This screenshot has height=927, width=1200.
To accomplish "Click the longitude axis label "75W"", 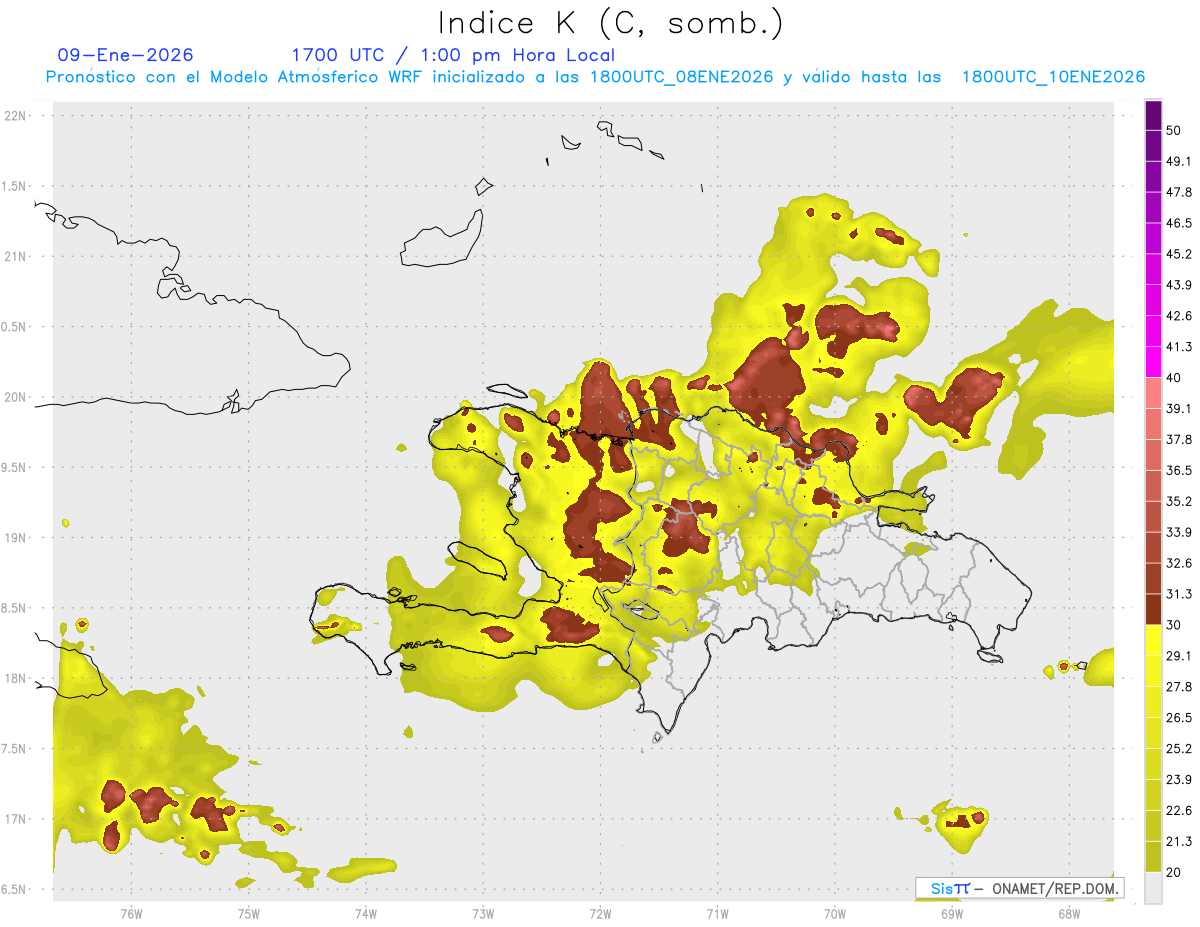I will point(248,914).
